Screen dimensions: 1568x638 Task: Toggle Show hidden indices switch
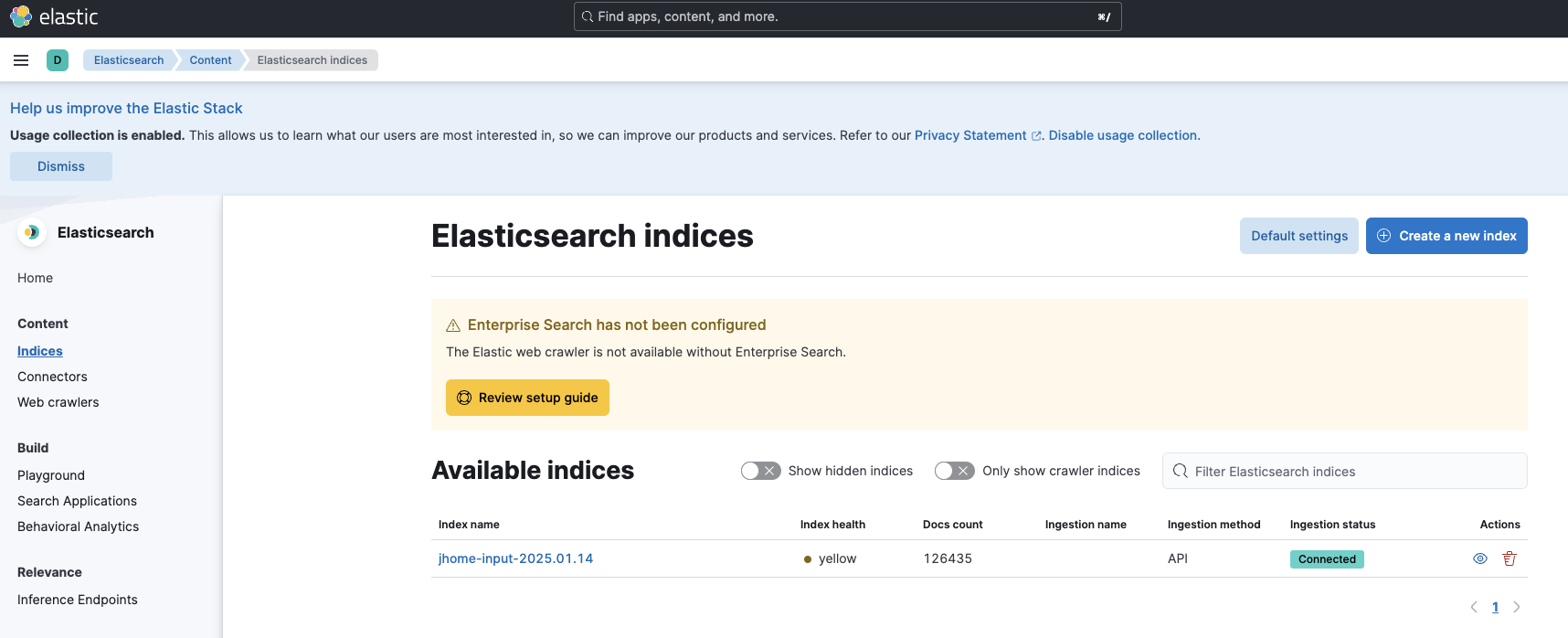(760, 471)
